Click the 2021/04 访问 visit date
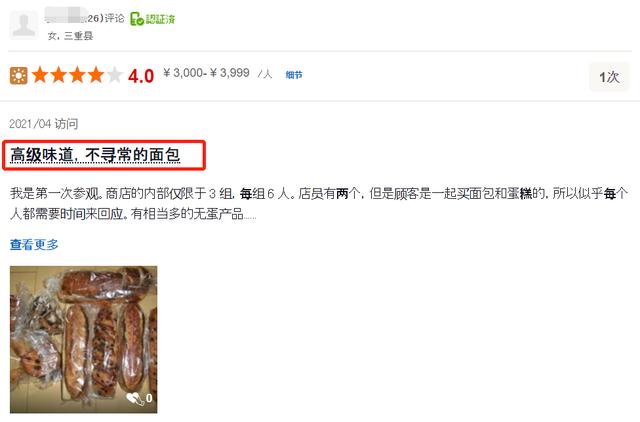Screen dimensions: 640x422 click(x=44, y=124)
